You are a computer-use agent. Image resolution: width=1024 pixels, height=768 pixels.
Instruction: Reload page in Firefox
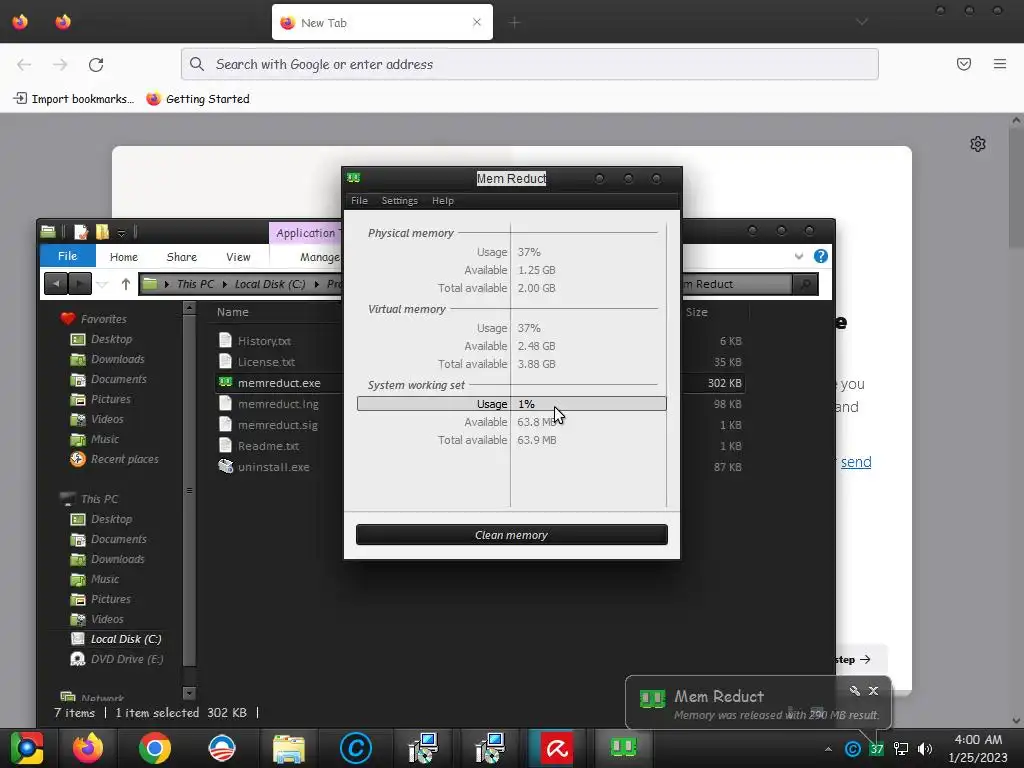pyautogui.click(x=96, y=64)
